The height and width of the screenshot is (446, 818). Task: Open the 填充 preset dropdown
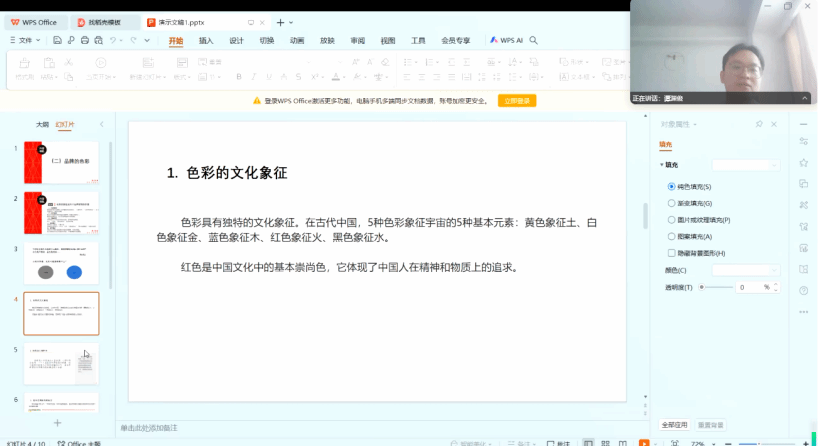point(745,165)
